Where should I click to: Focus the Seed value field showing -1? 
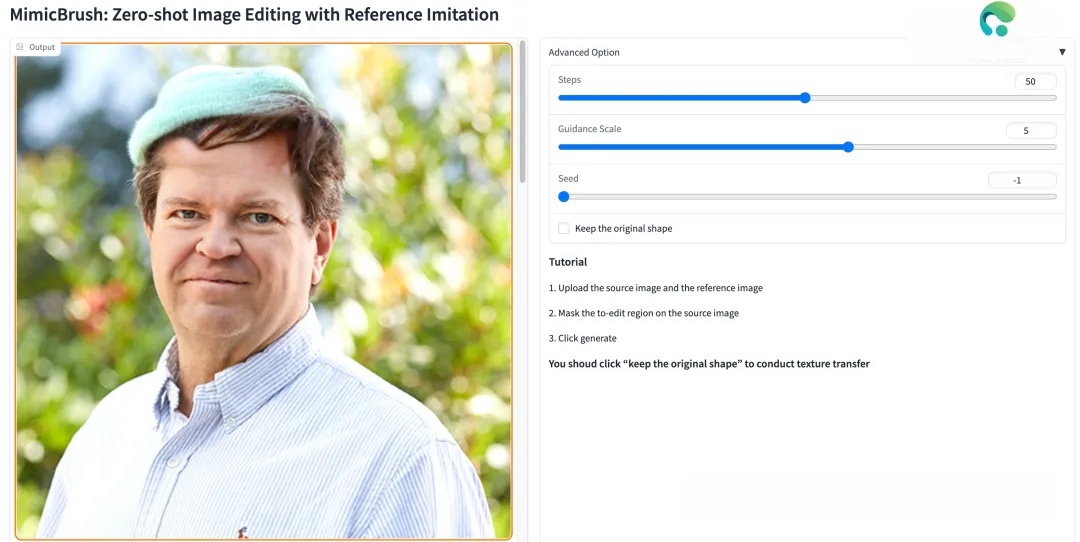[1022, 180]
